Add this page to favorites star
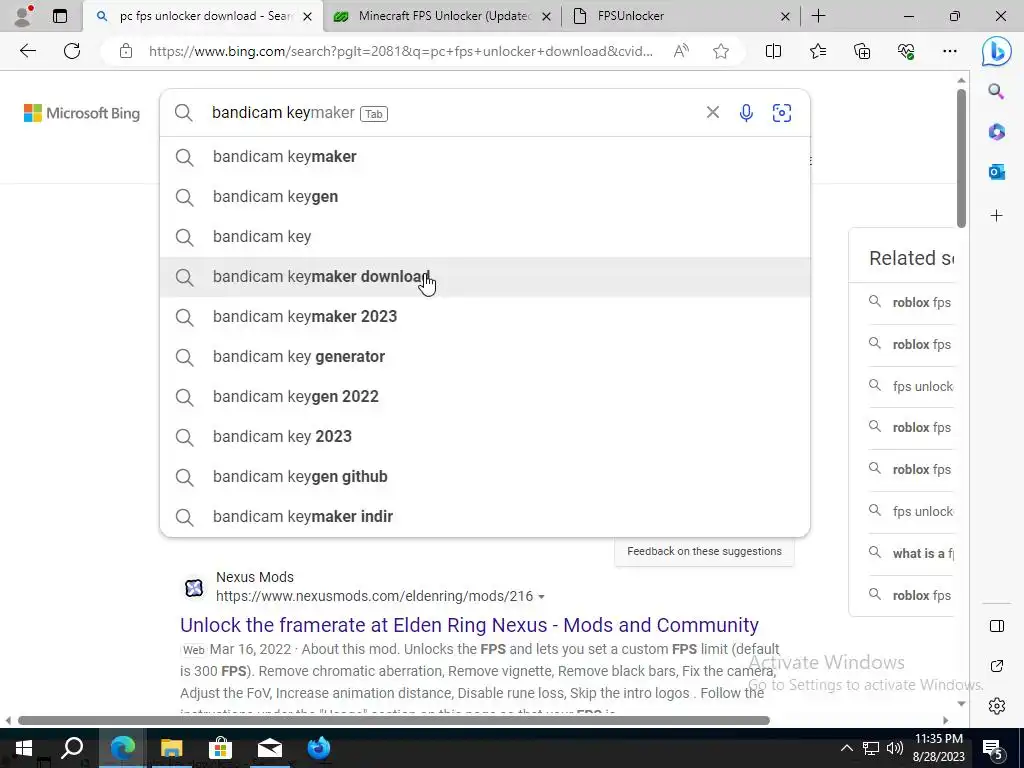The width and height of the screenshot is (1024, 768). [x=721, y=51]
